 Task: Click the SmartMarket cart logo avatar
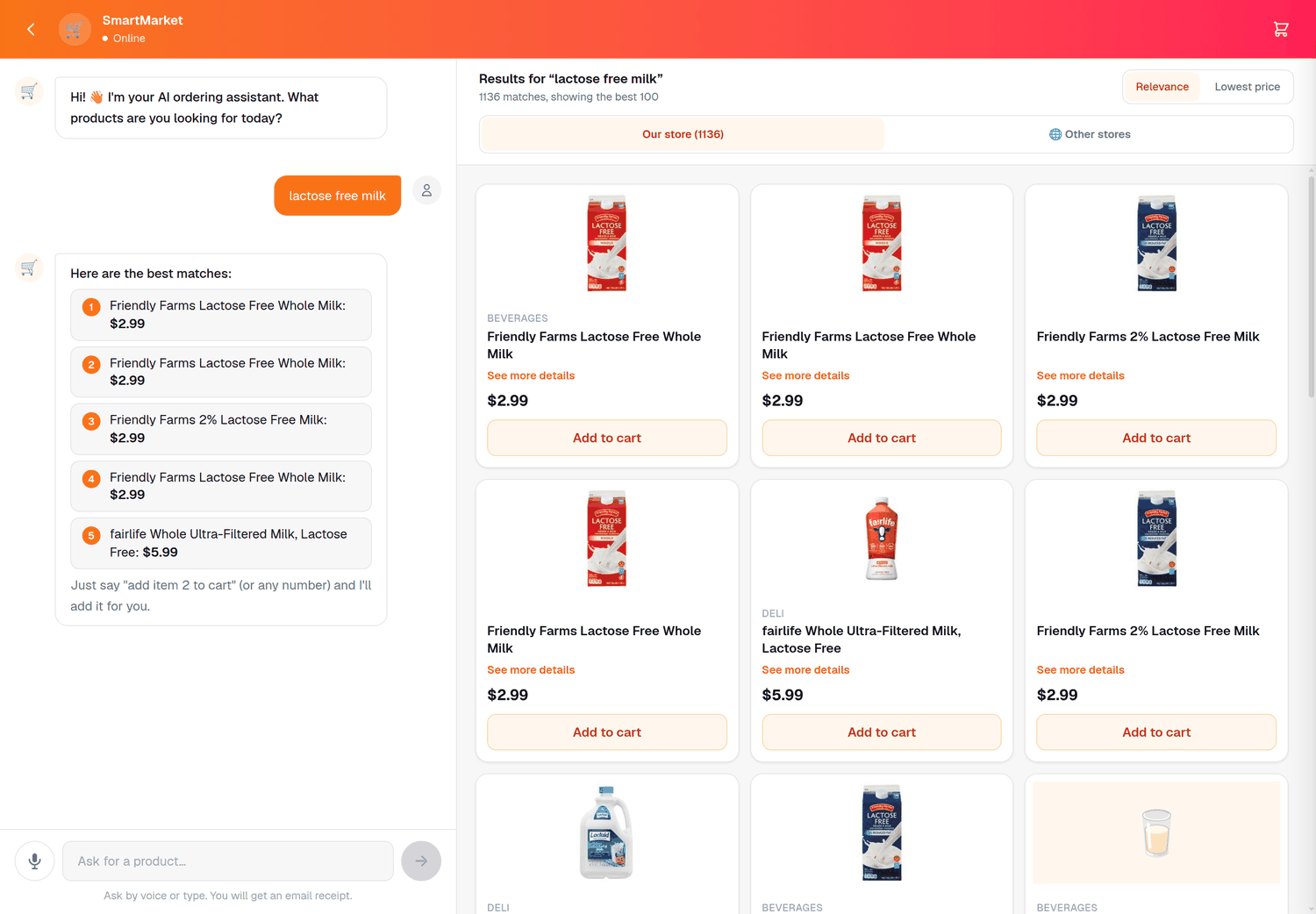(x=75, y=29)
